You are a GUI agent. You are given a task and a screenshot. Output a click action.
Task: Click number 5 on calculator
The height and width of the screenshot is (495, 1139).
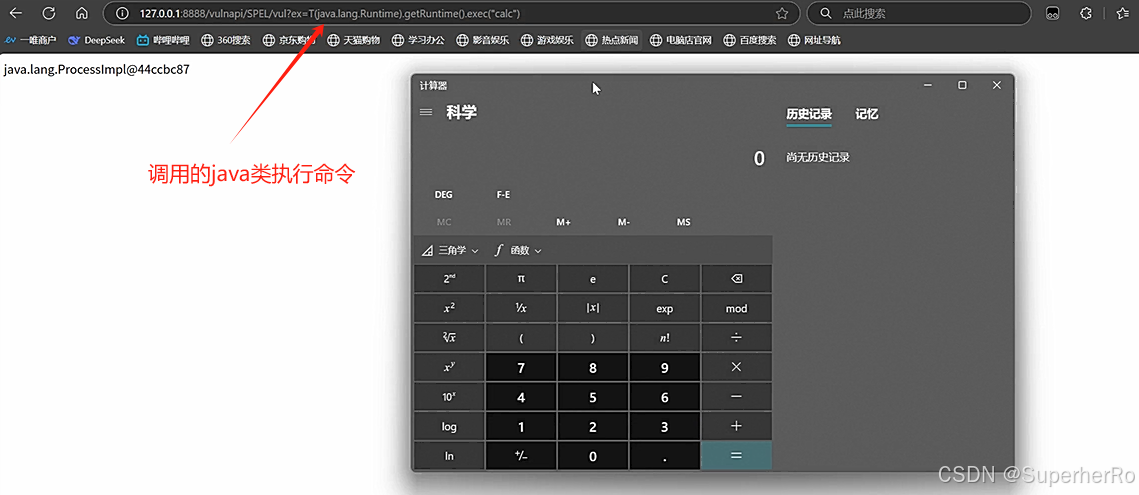coord(593,398)
